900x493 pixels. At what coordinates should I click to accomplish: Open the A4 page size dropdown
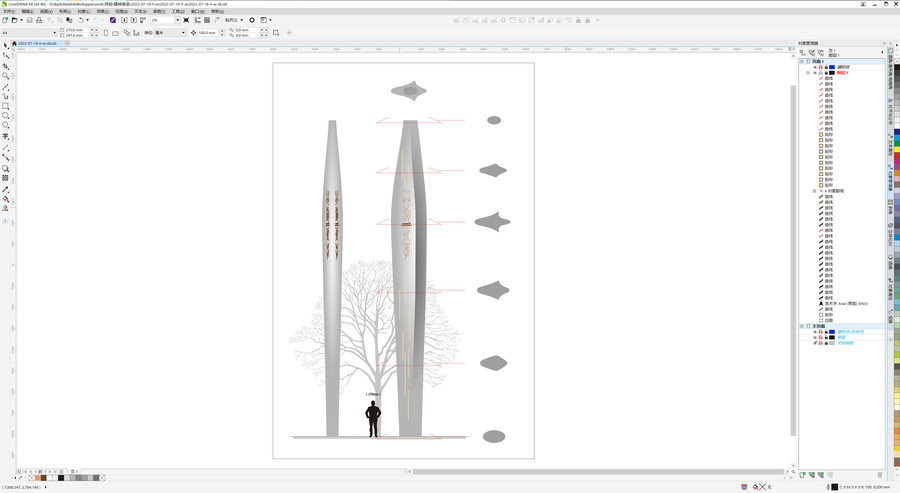(x=55, y=33)
